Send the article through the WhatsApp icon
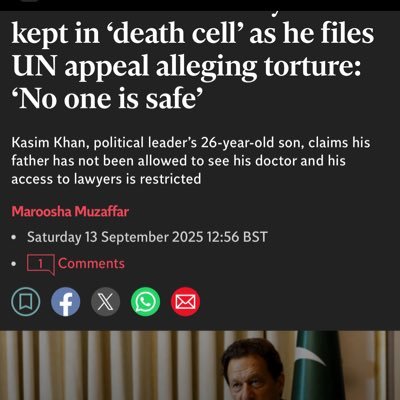400x400 pixels. point(145,302)
